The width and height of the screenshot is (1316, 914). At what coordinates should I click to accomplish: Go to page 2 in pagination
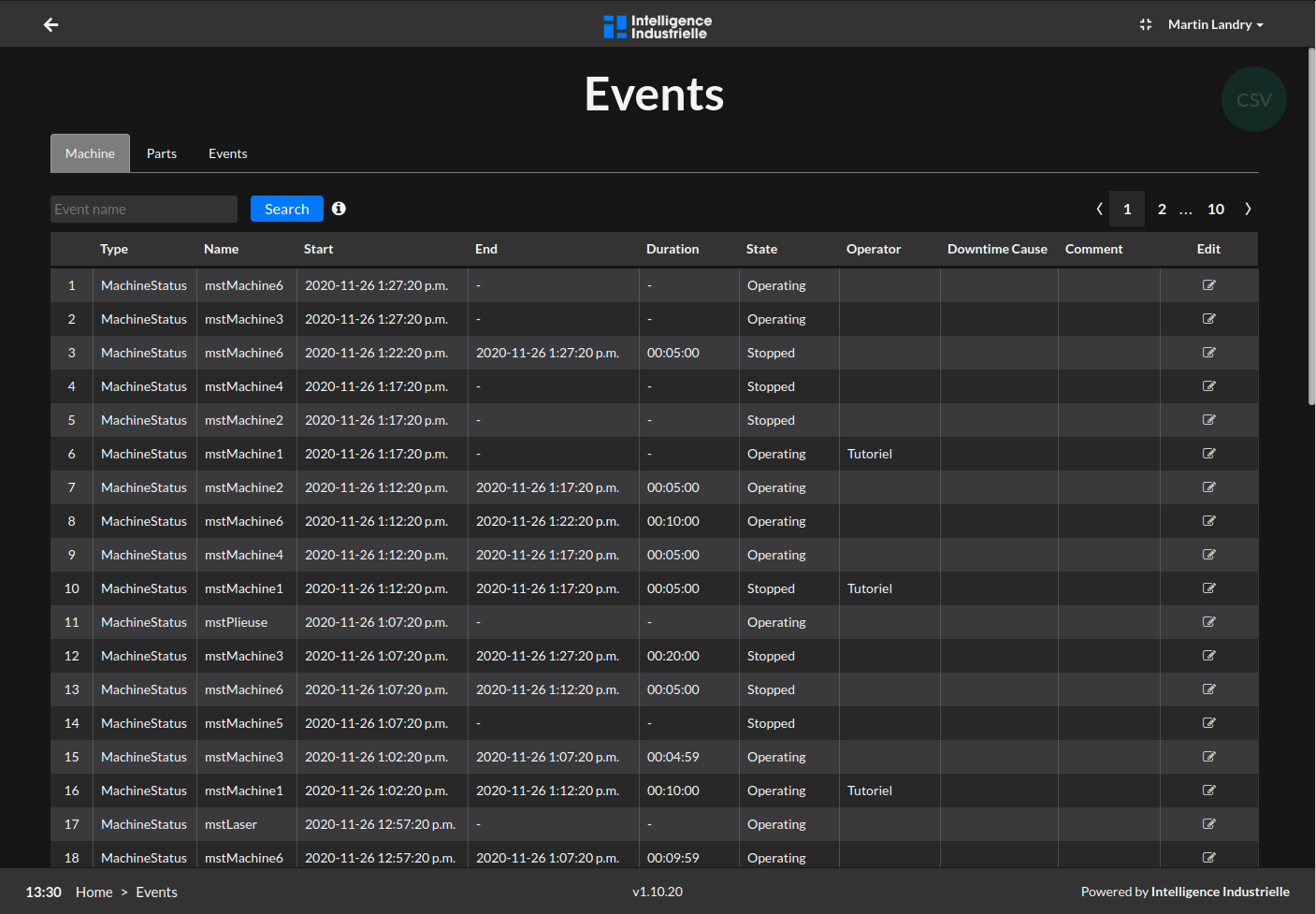1162,209
